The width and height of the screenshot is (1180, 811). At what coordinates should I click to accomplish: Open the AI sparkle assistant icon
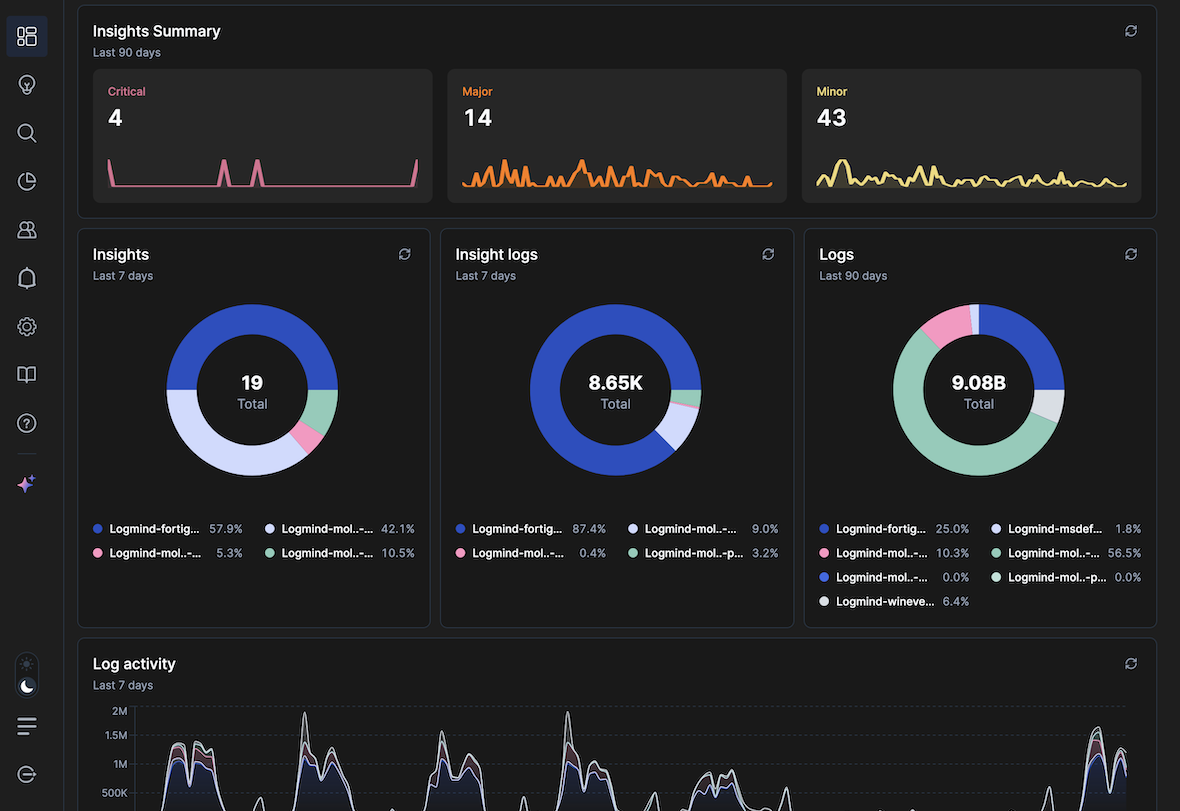pyautogui.click(x=26, y=484)
